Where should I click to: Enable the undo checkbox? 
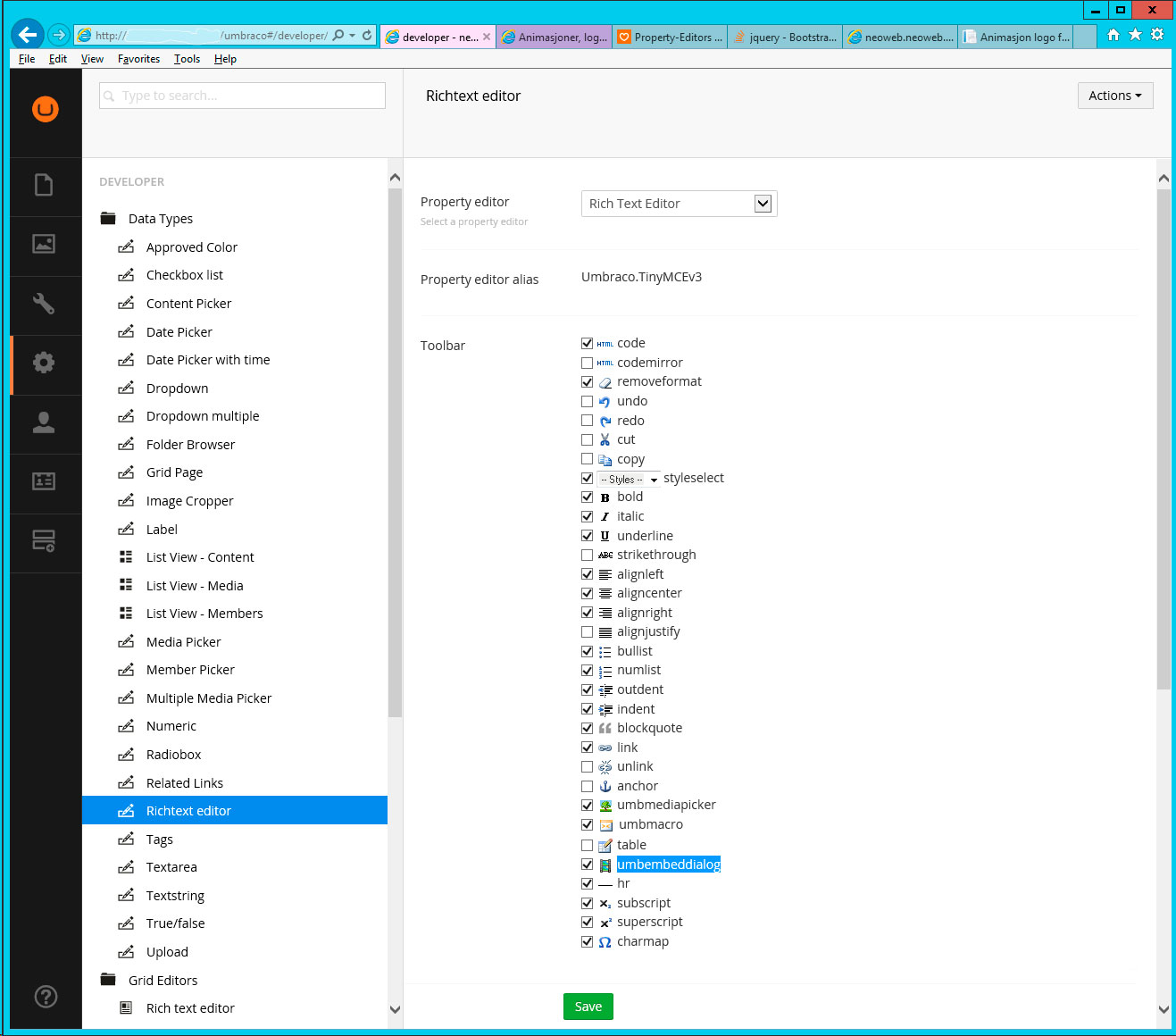click(x=587, y=401)
